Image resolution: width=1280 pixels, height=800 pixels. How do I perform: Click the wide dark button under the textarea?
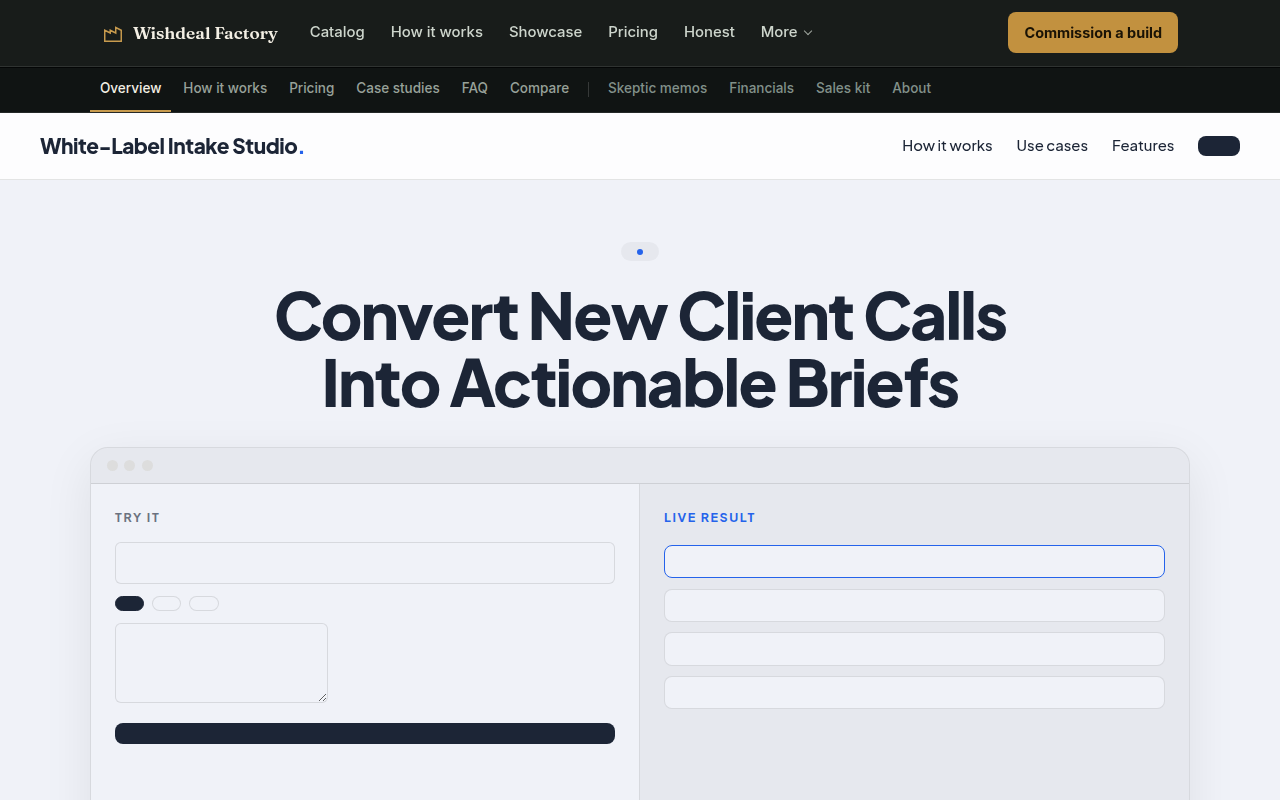click(365, 733)
